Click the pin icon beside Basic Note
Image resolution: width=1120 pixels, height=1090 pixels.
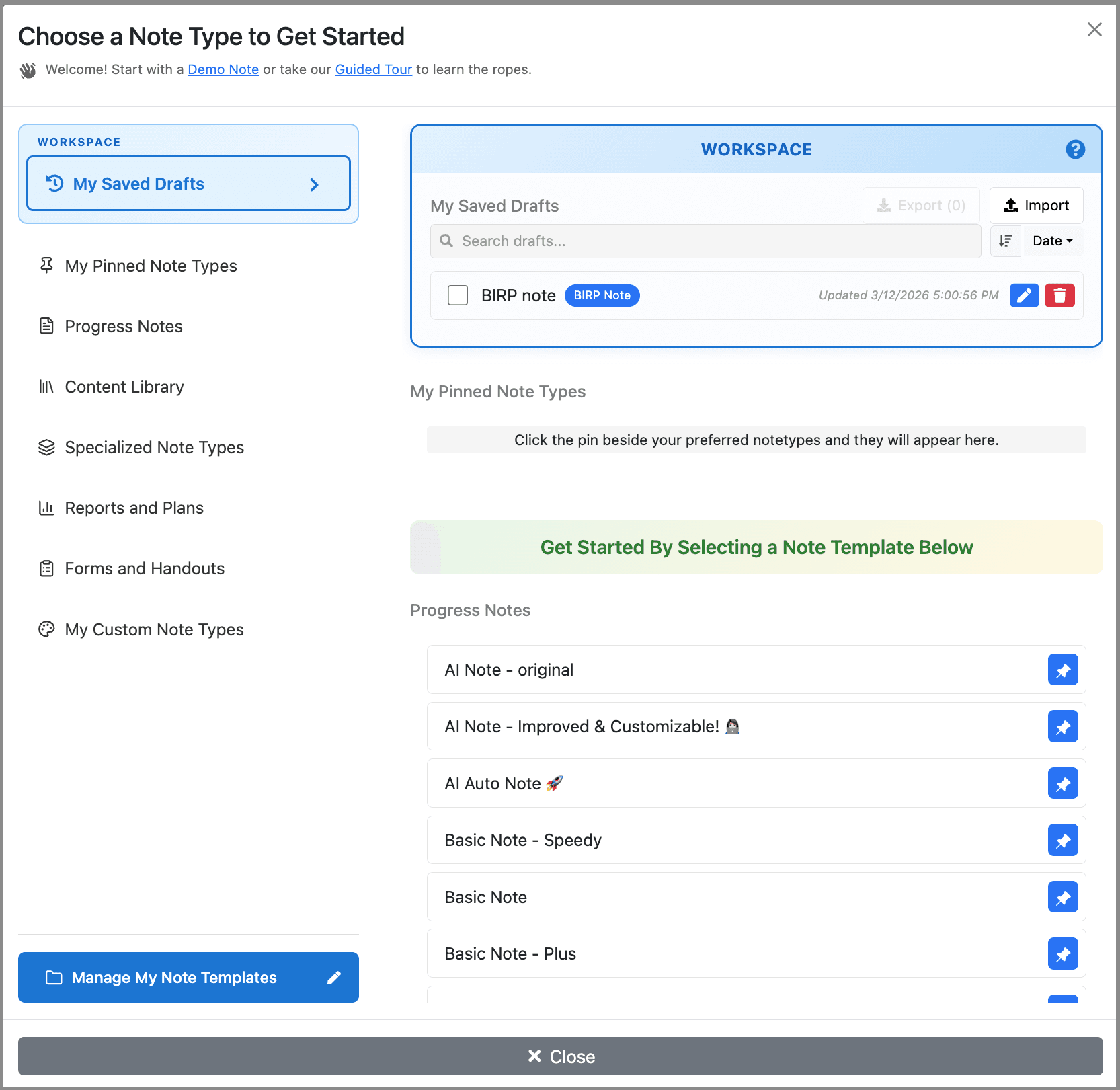click(x=1062, y=897)
